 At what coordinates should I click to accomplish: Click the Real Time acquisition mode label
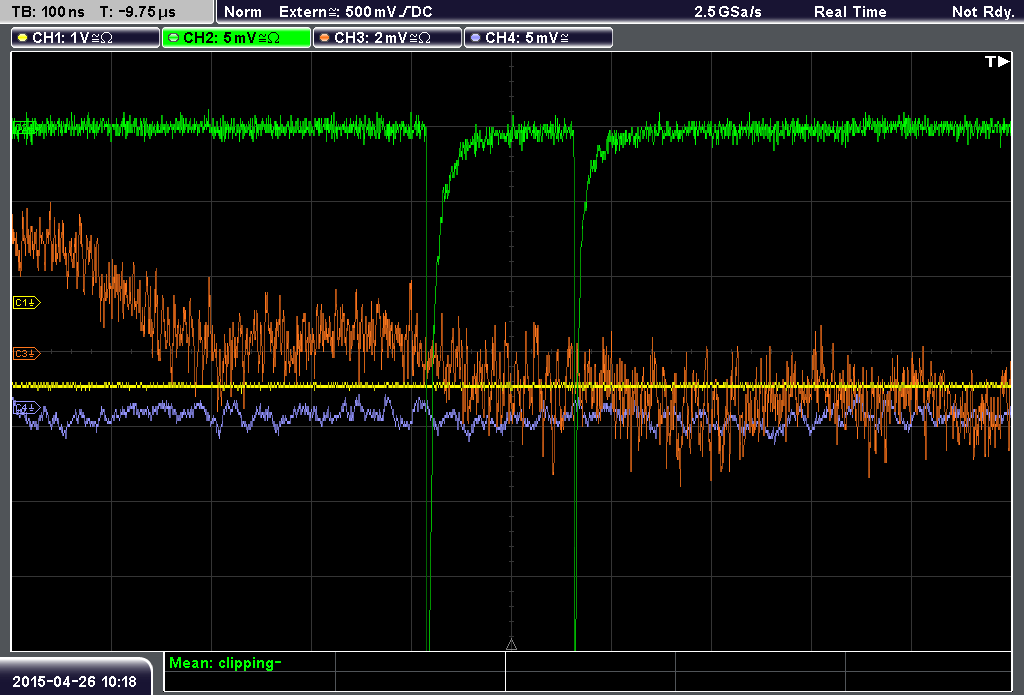click(850, 12)
